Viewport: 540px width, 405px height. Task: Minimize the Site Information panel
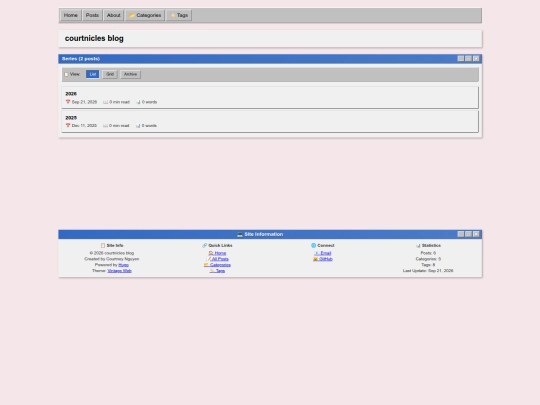pos(460,234)
